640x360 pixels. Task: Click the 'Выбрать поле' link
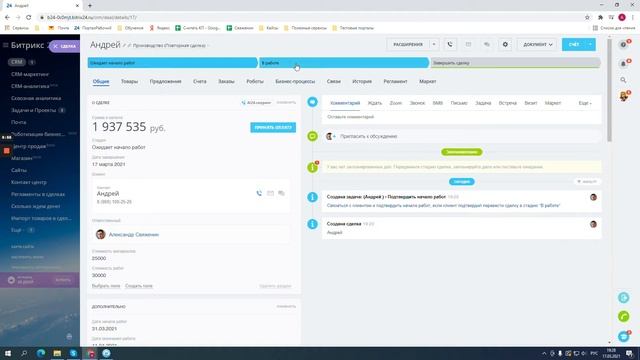coord(106,286)
